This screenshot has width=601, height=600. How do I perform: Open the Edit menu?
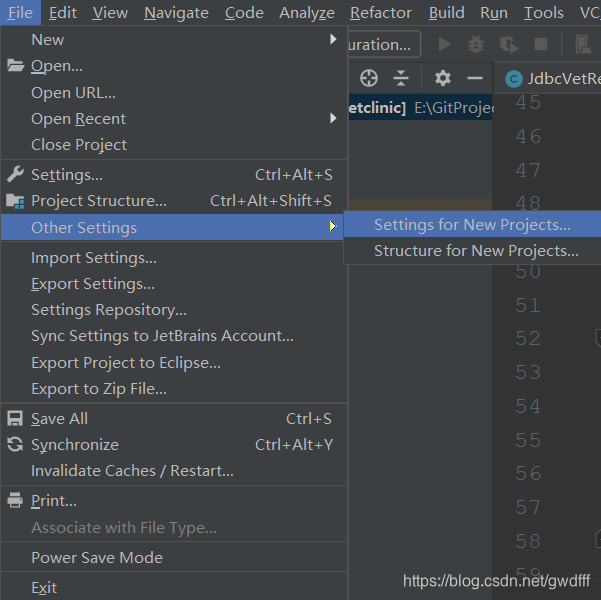(63, 13)
